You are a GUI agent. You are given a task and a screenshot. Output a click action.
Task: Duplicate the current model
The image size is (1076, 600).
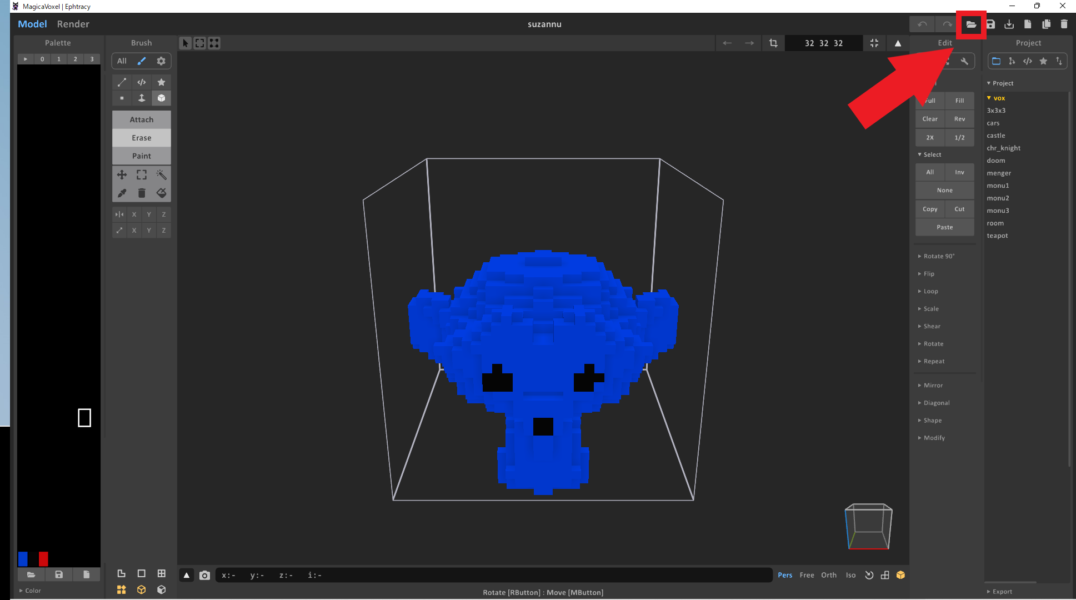[x=1046, y=24]
